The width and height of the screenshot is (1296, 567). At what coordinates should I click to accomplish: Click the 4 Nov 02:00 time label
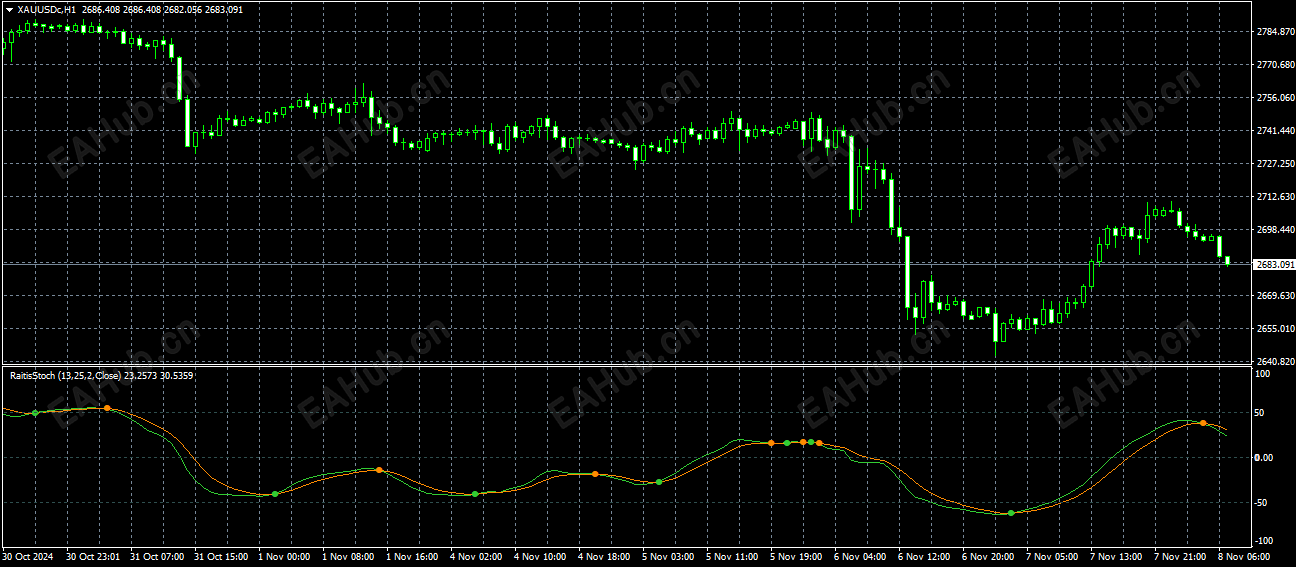[476, 556]
